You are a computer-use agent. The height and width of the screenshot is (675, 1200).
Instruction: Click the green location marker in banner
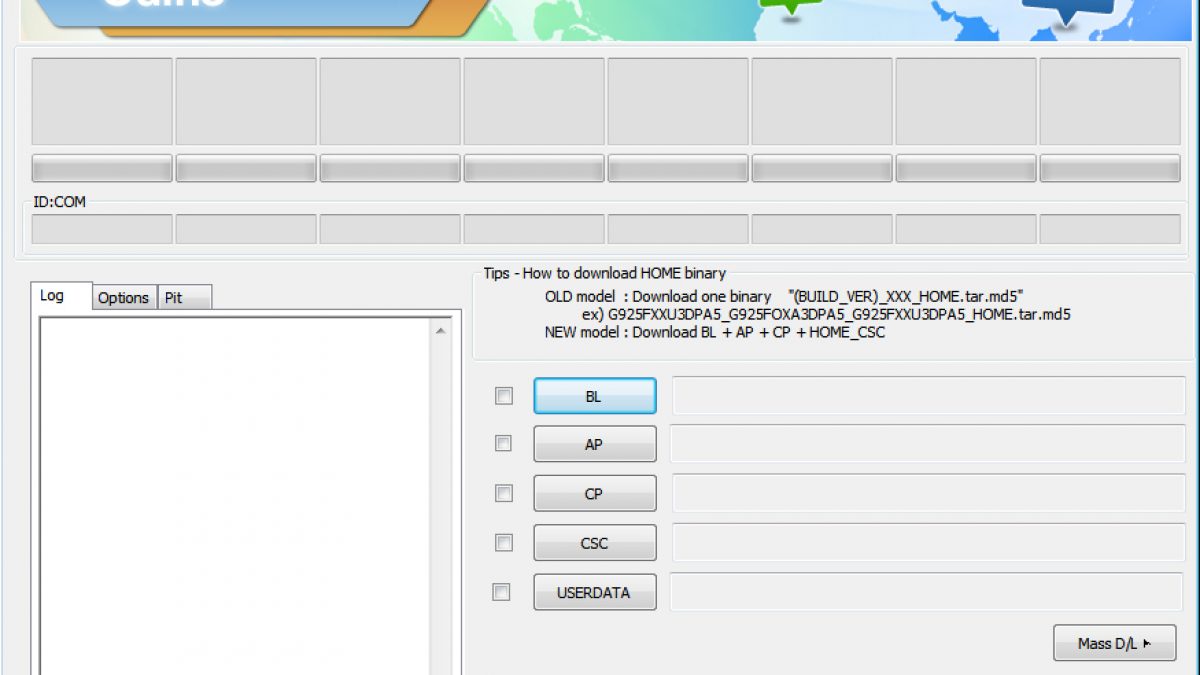click(792, 7)
